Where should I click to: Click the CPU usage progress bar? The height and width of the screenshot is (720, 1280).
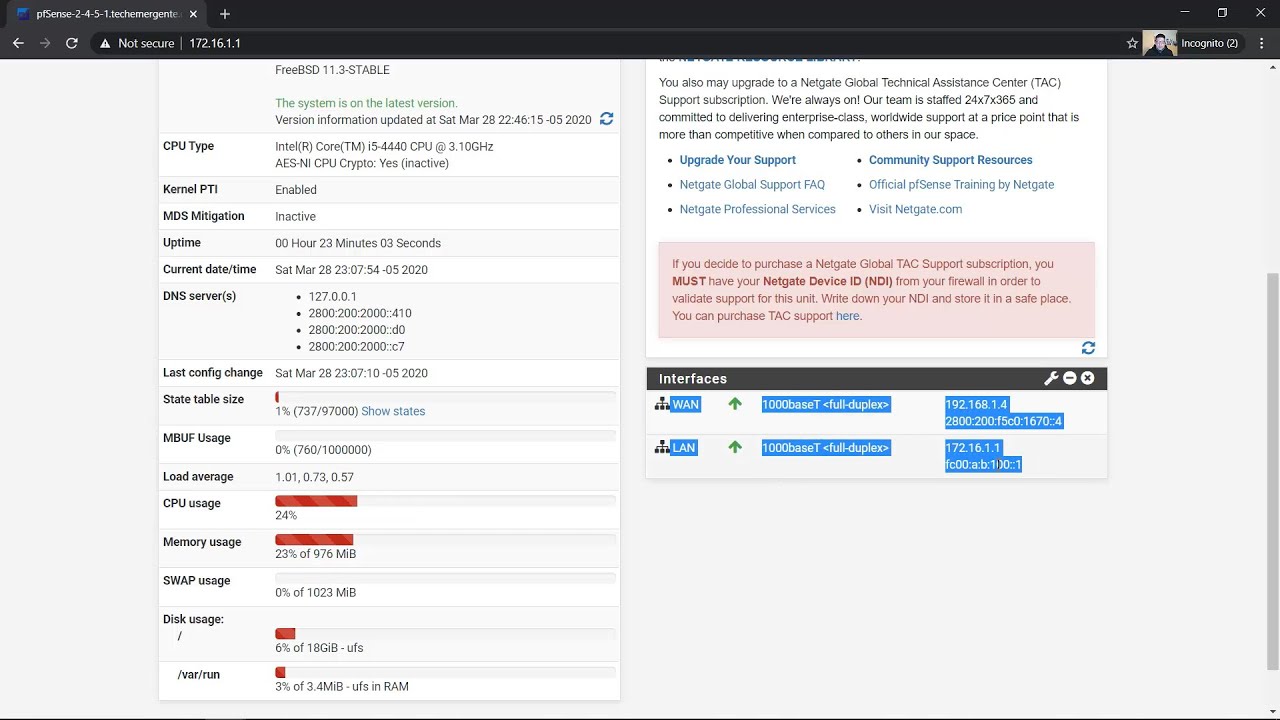tap(445, 500)
